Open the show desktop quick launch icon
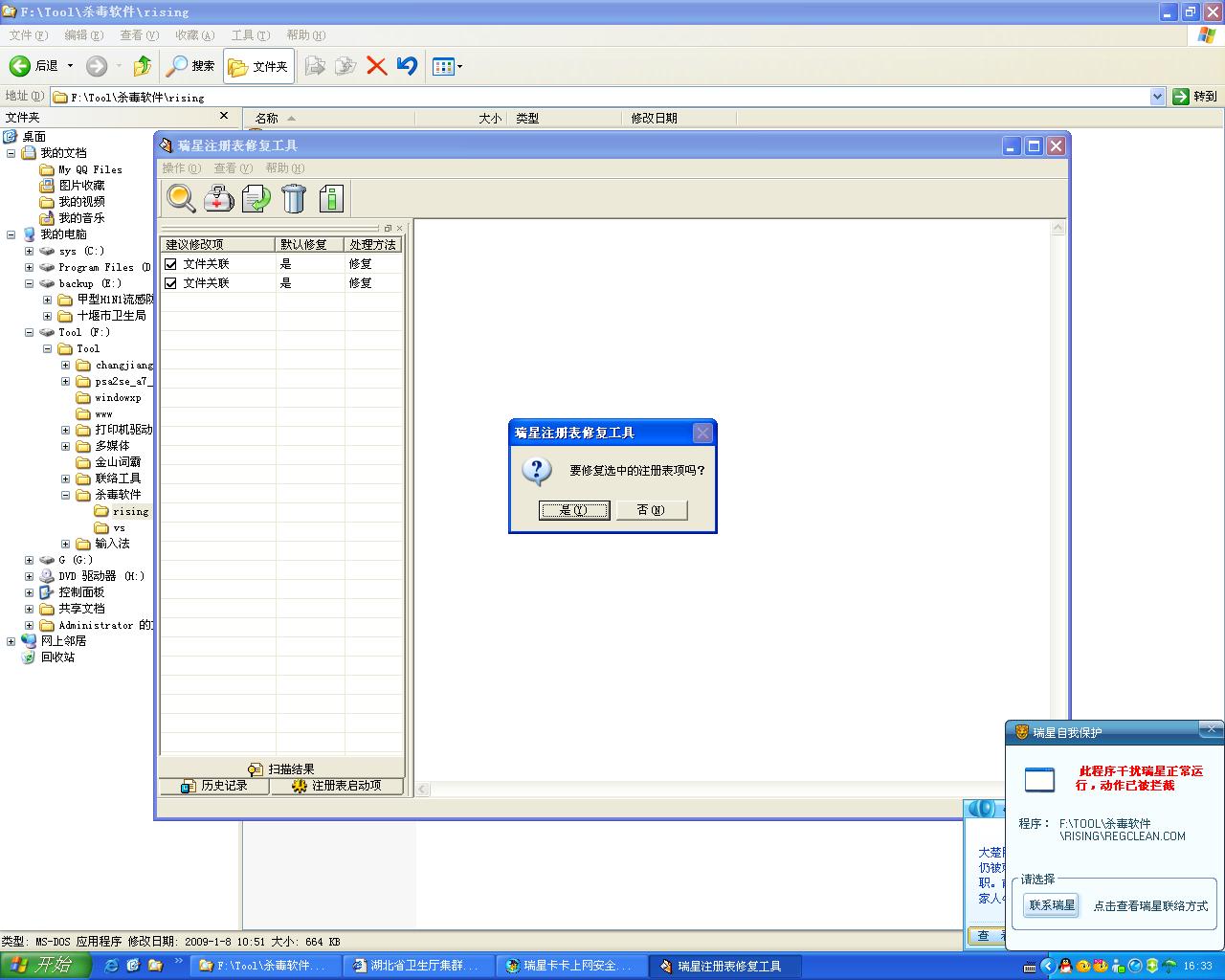Screen dimensions: 1225x980 [x=133, y=966]
